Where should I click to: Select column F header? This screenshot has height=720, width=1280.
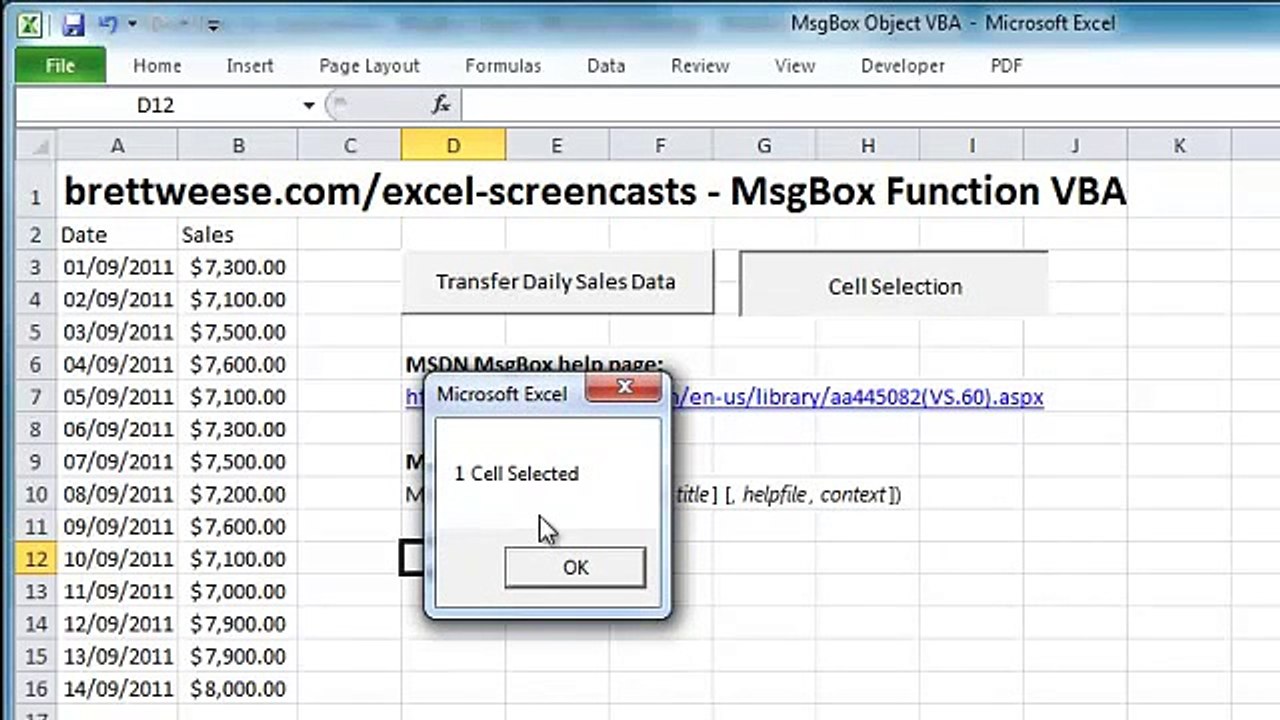[660, 146]
